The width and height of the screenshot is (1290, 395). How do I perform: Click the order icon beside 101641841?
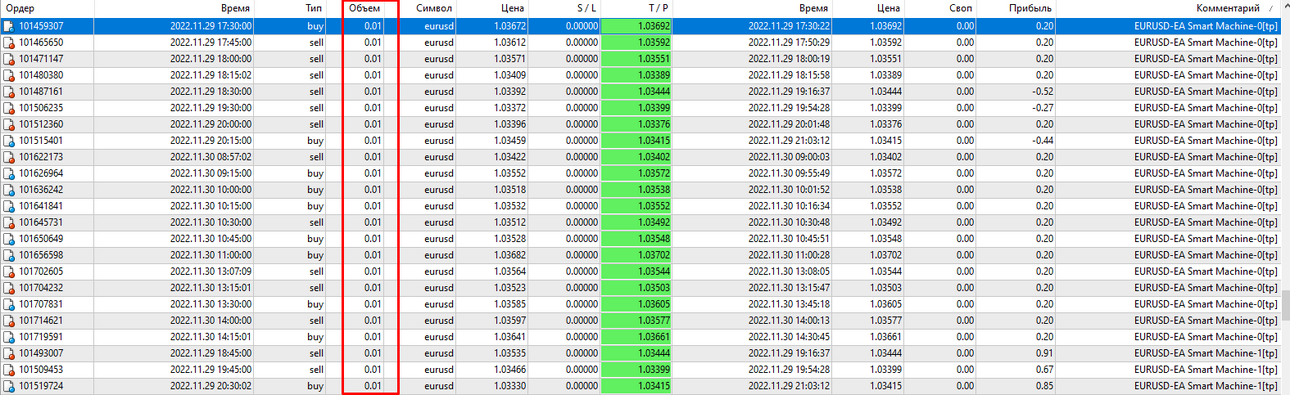(x=9, y=206)
